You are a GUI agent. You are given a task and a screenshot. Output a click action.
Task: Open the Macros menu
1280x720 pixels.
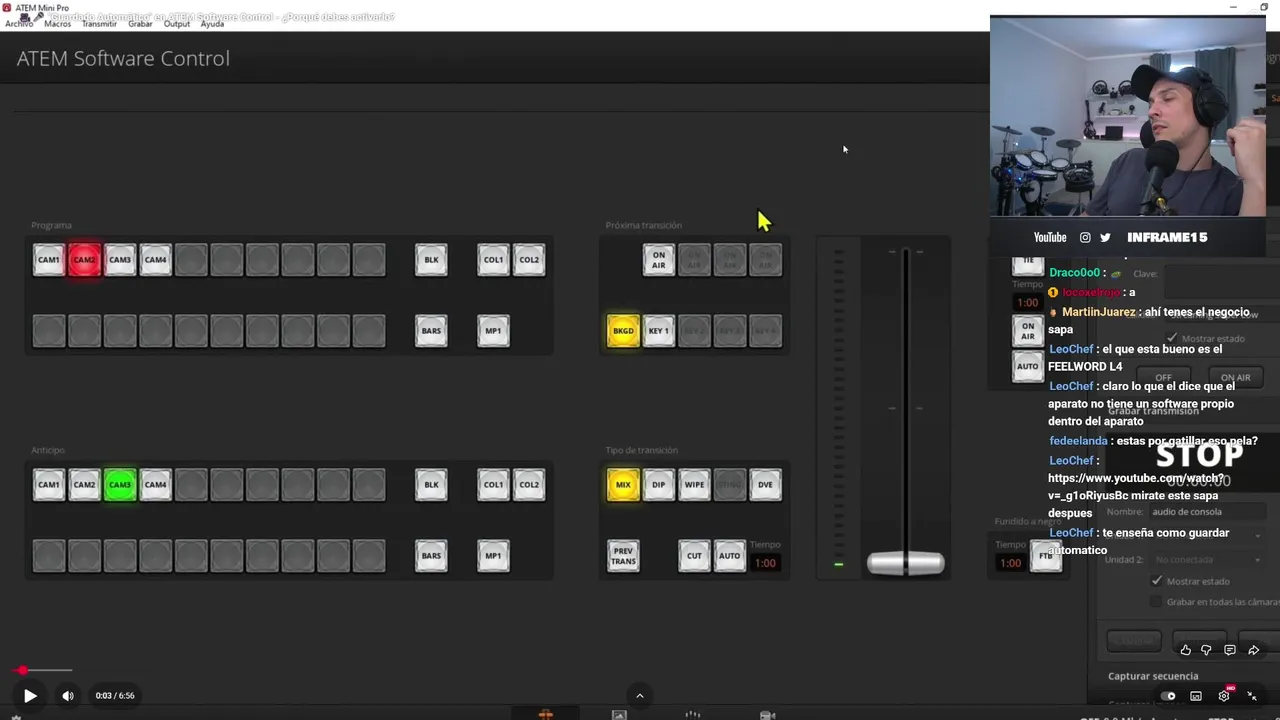[x=57, y=23]
